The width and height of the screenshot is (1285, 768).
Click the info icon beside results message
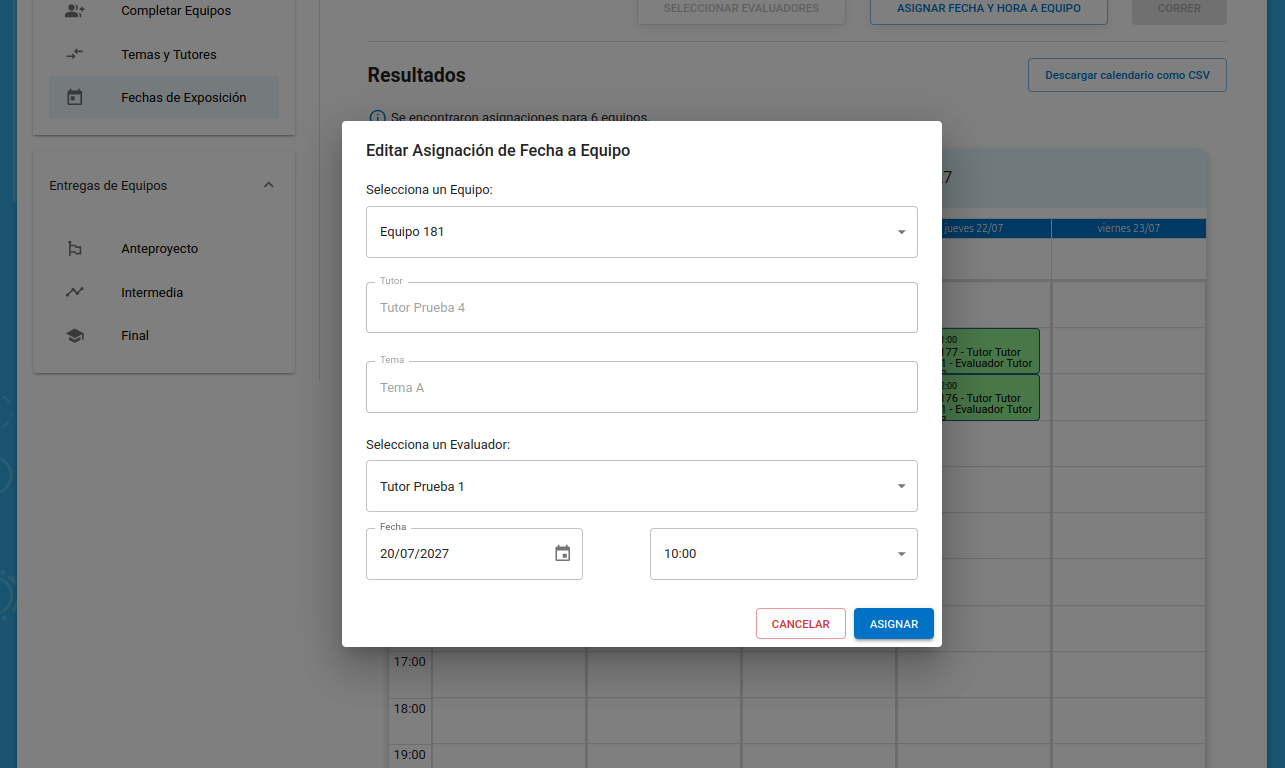point(377,118)
